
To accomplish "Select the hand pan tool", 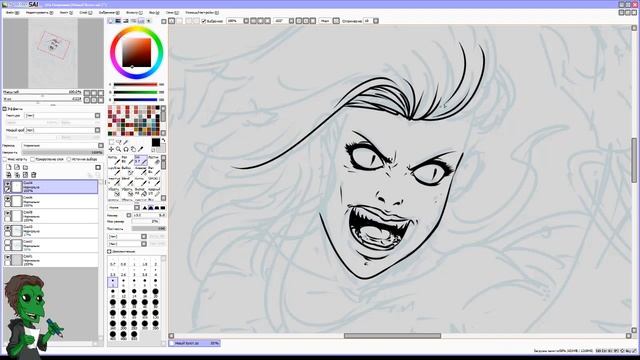I will click(x=133, y=149).
